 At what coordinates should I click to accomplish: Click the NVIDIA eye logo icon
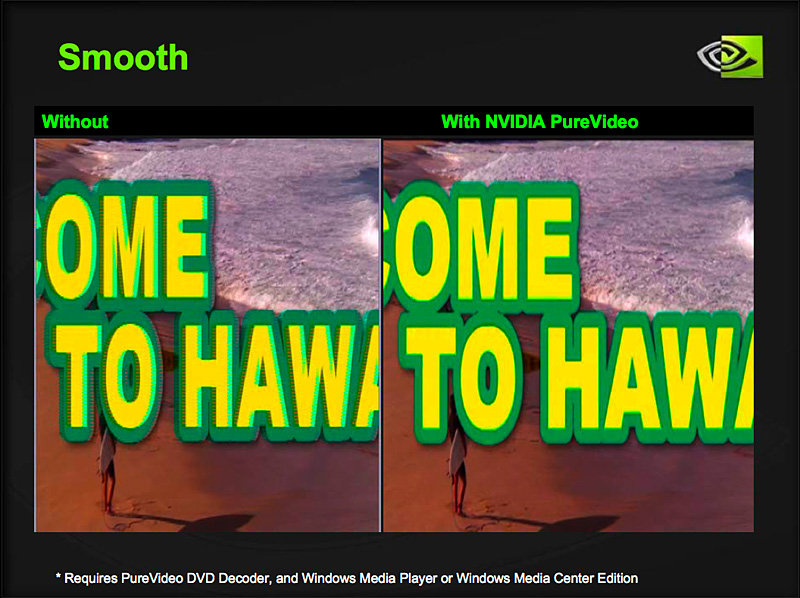click(x=730, y=56)
